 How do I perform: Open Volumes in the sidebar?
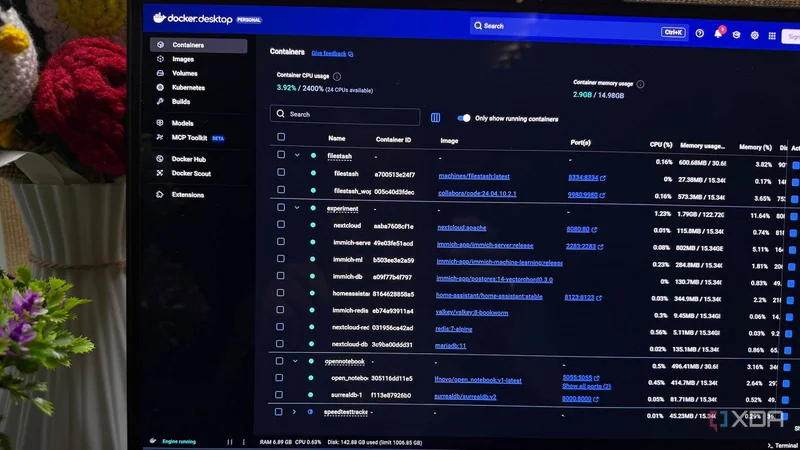(184, 73)
